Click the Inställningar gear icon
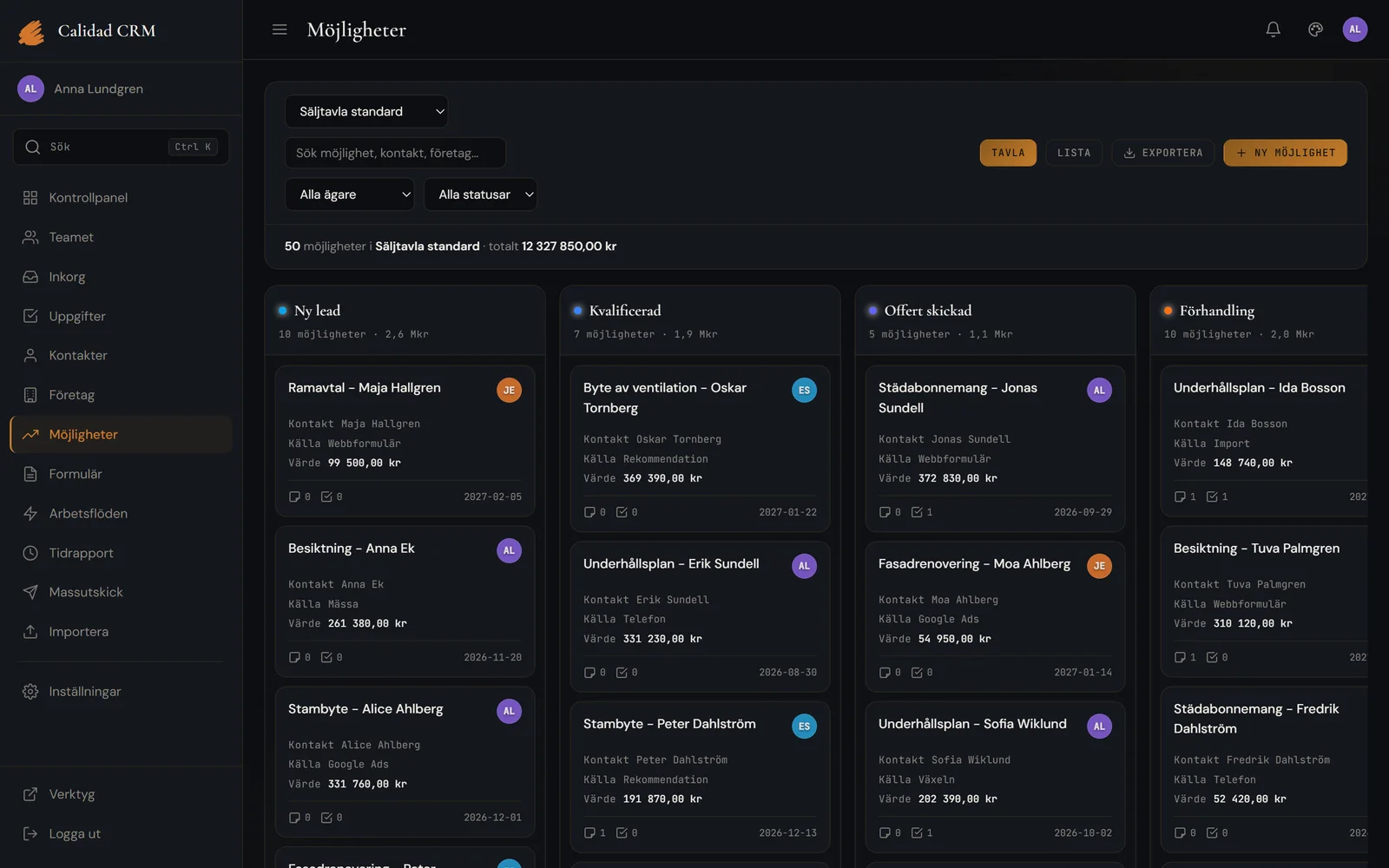The width and height of the screenshot is (1389, 868). coord(30,692)
